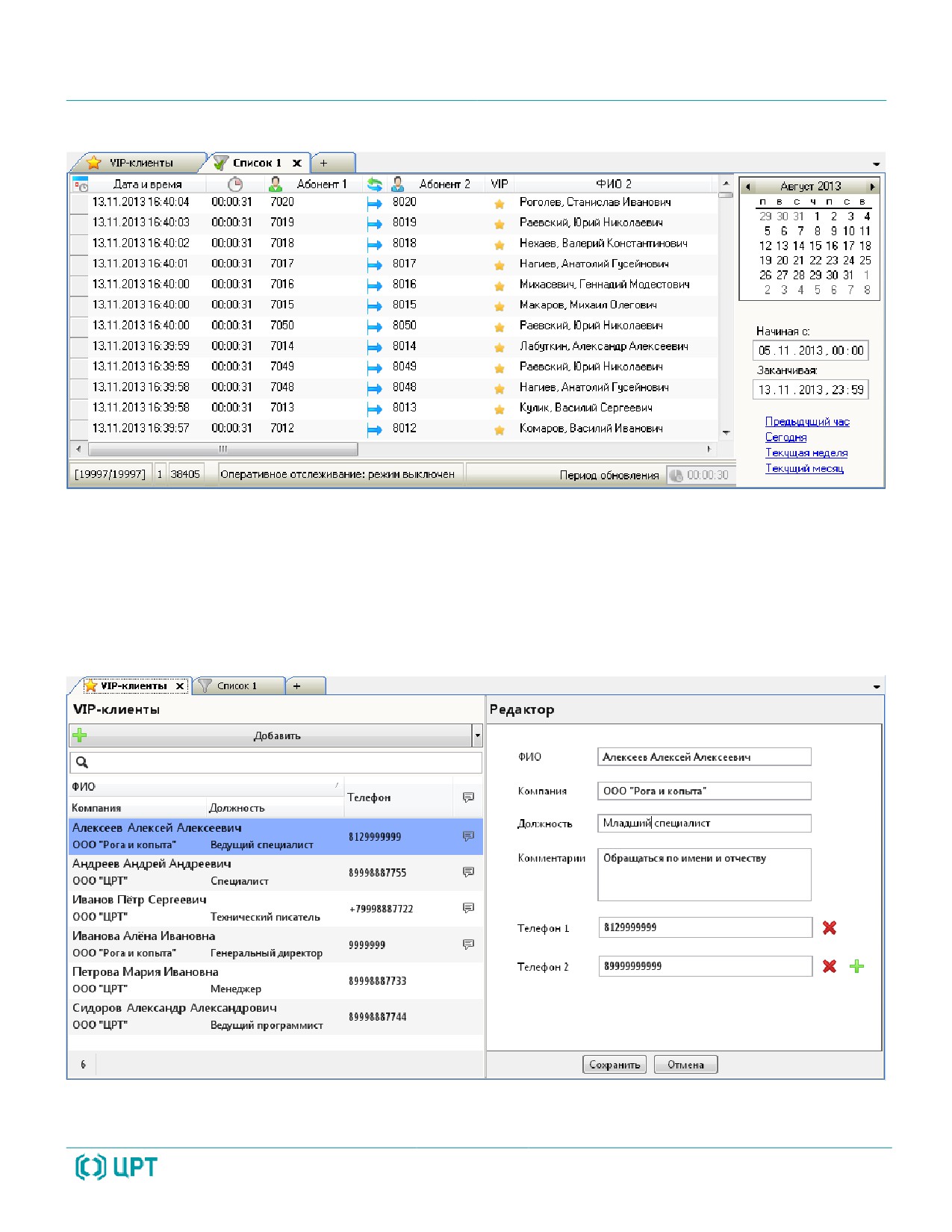The image size is (952, 1232).
Task: Select day 15 in August 2013 calendar
Action: [815, 246]
